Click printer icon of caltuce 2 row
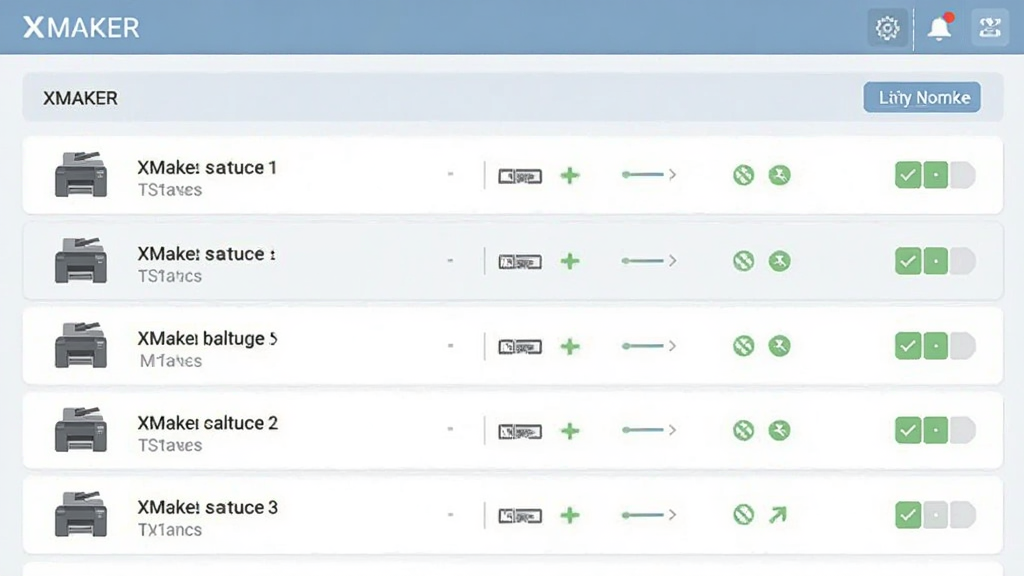 click(81, 430)
